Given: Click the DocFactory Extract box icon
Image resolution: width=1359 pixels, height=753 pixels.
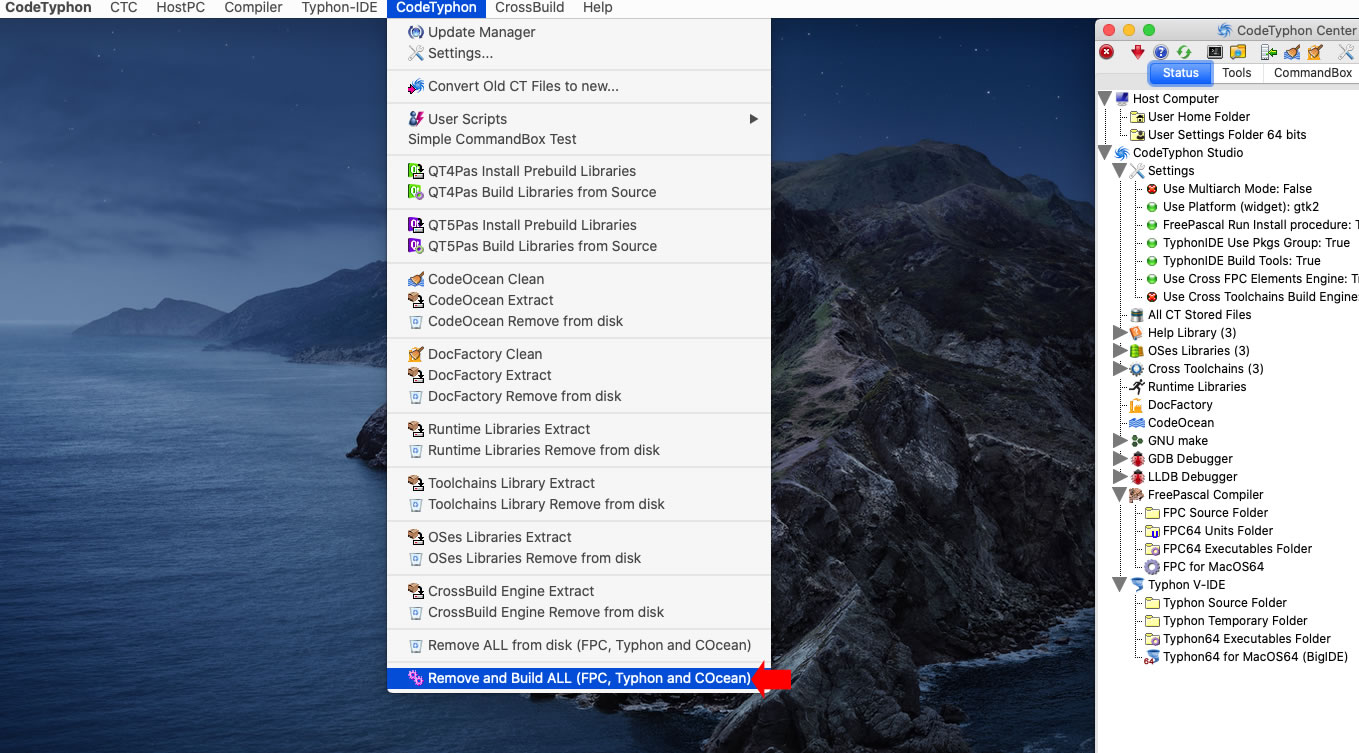Looking at the screenshot, I should (x=416, y=375).
